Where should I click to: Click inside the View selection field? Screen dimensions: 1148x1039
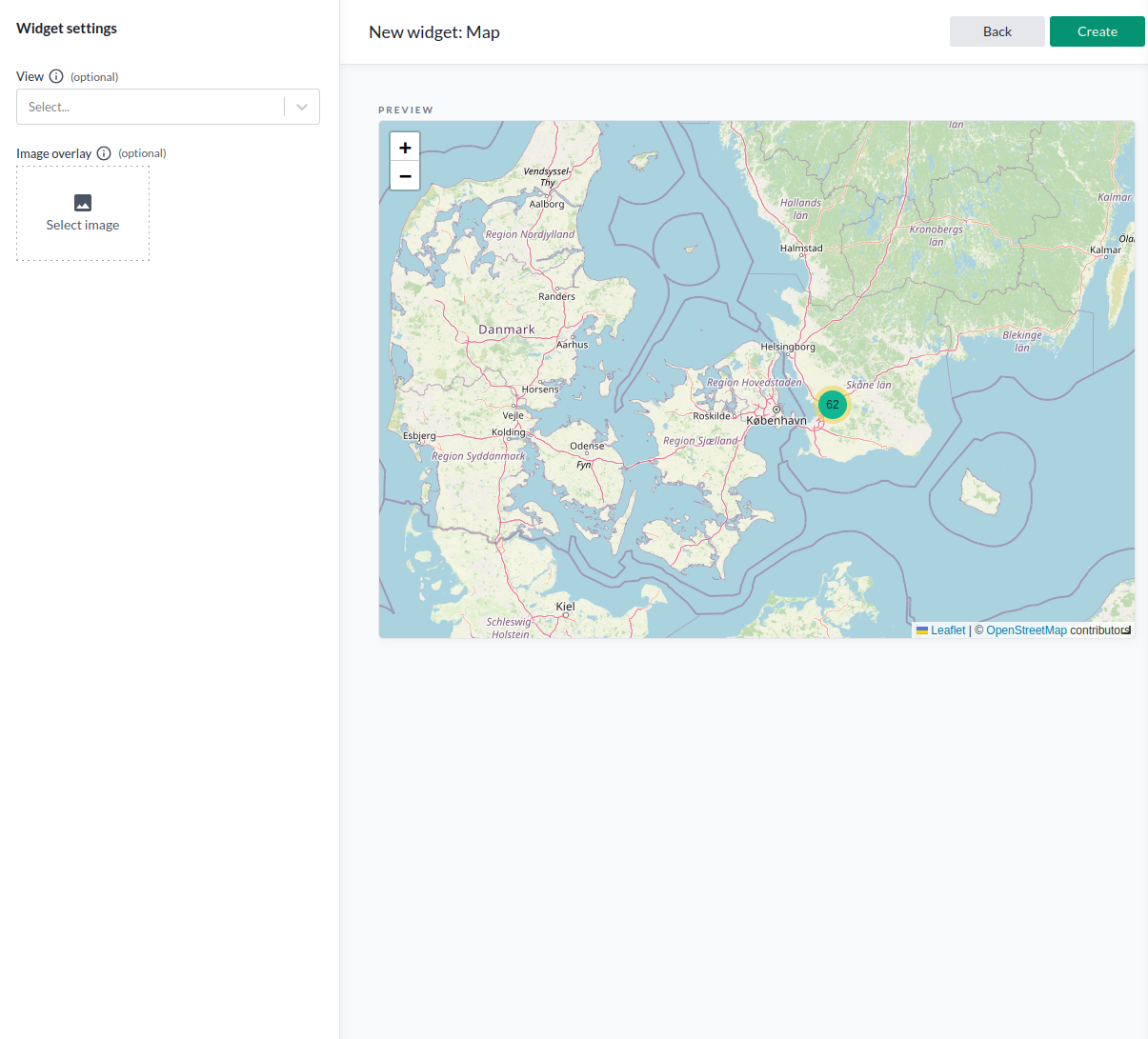click(x=152, y=106)
